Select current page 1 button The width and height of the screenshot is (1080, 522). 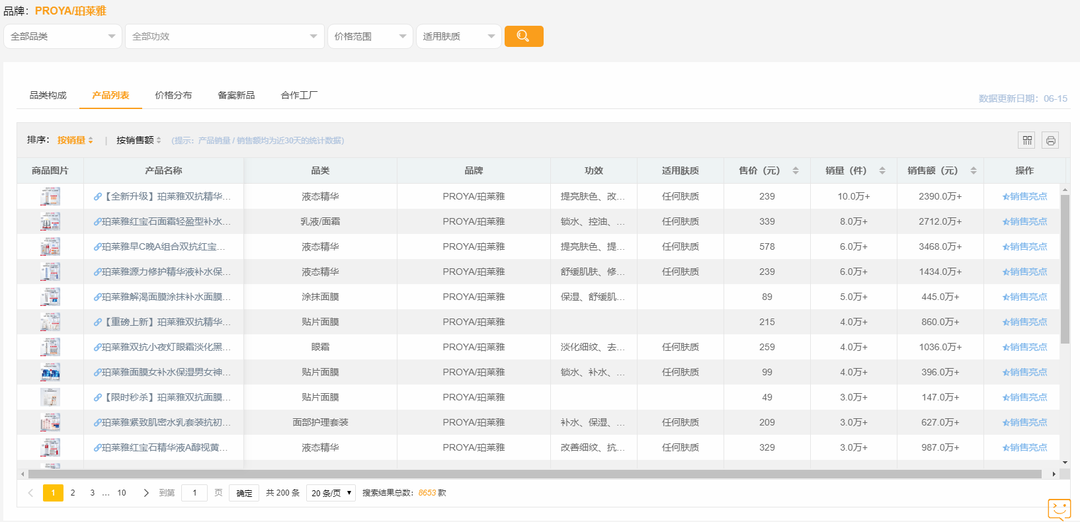(x=53, y=493)
